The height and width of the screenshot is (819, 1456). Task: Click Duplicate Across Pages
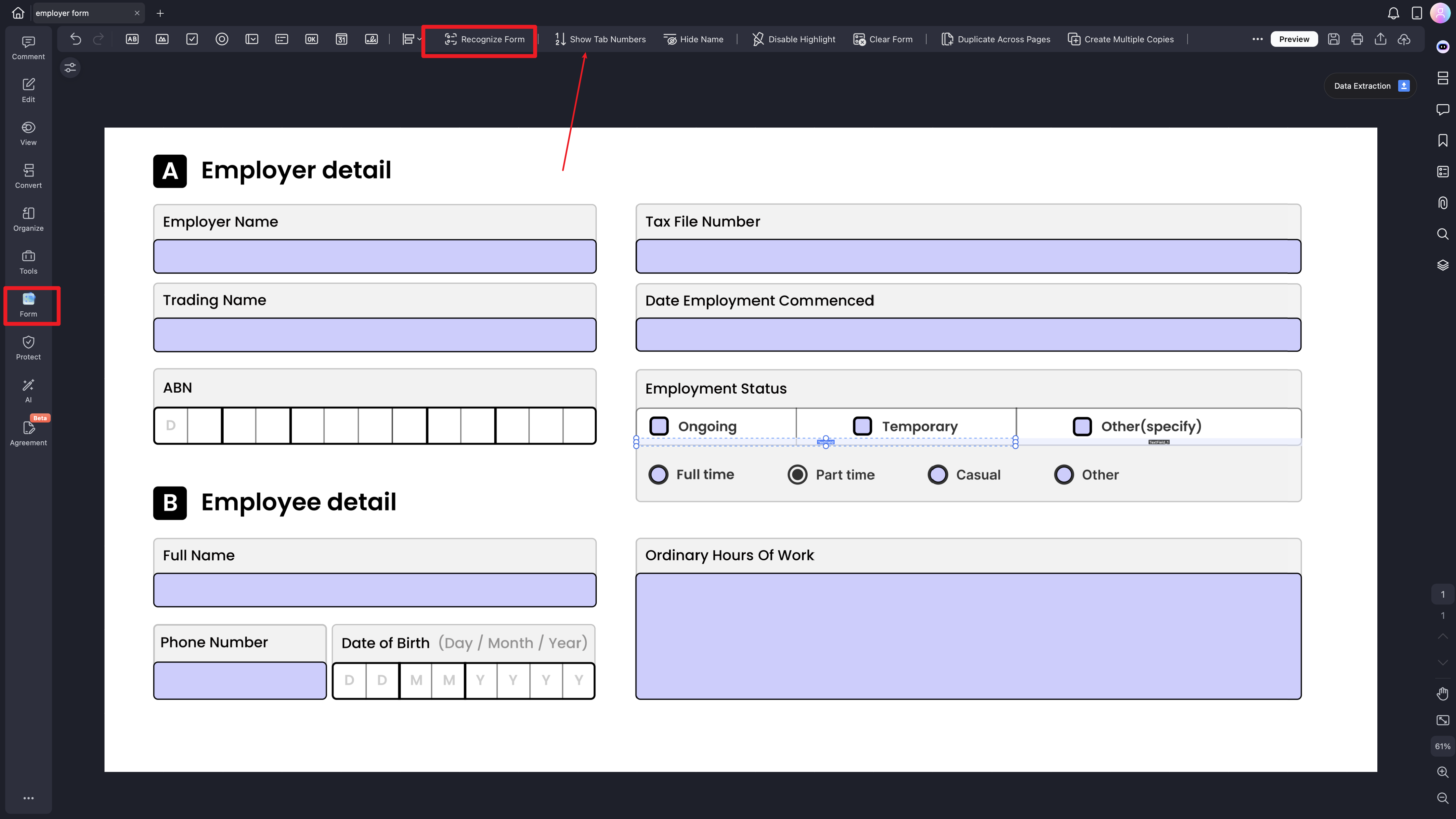pos(996,39)
